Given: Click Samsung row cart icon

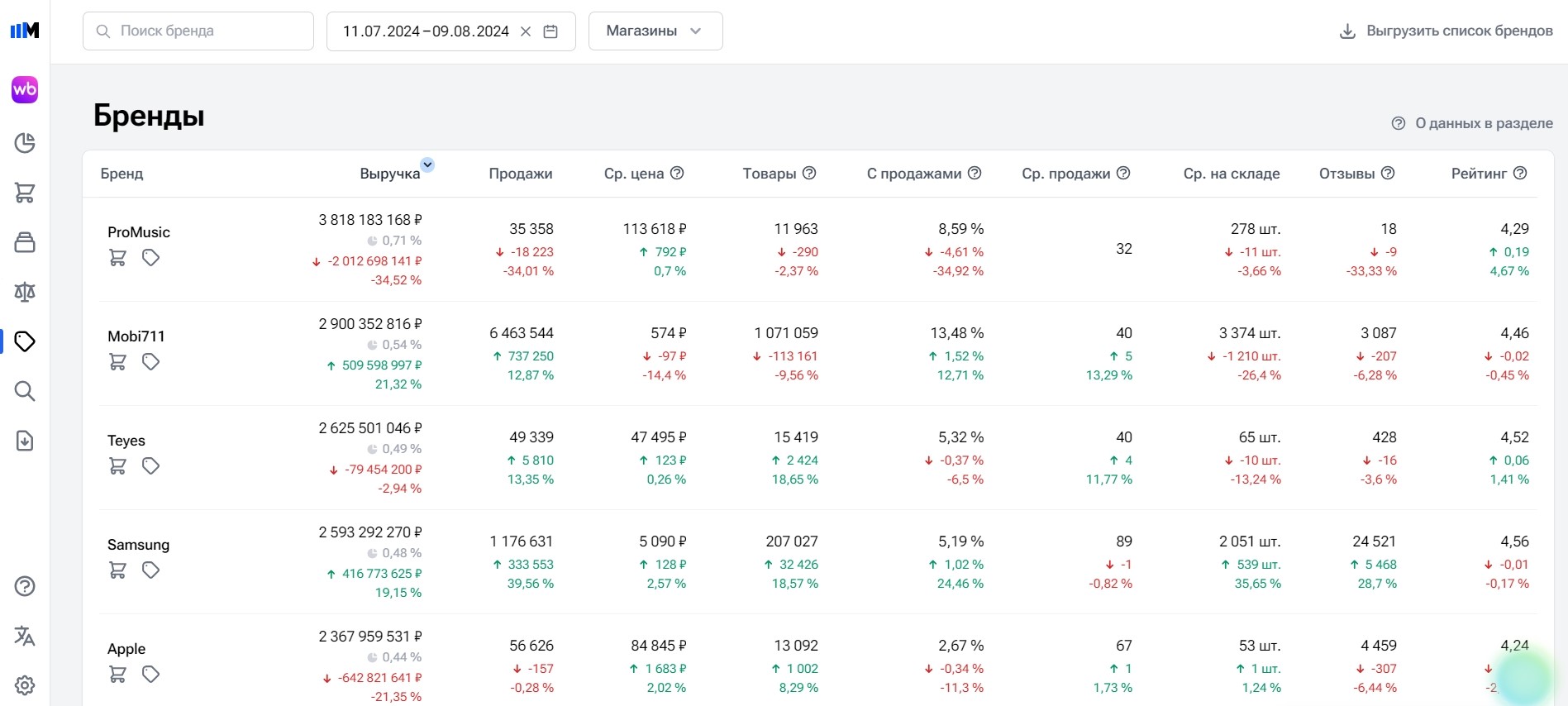Looking at the screenshot, I should click(117, 570).
